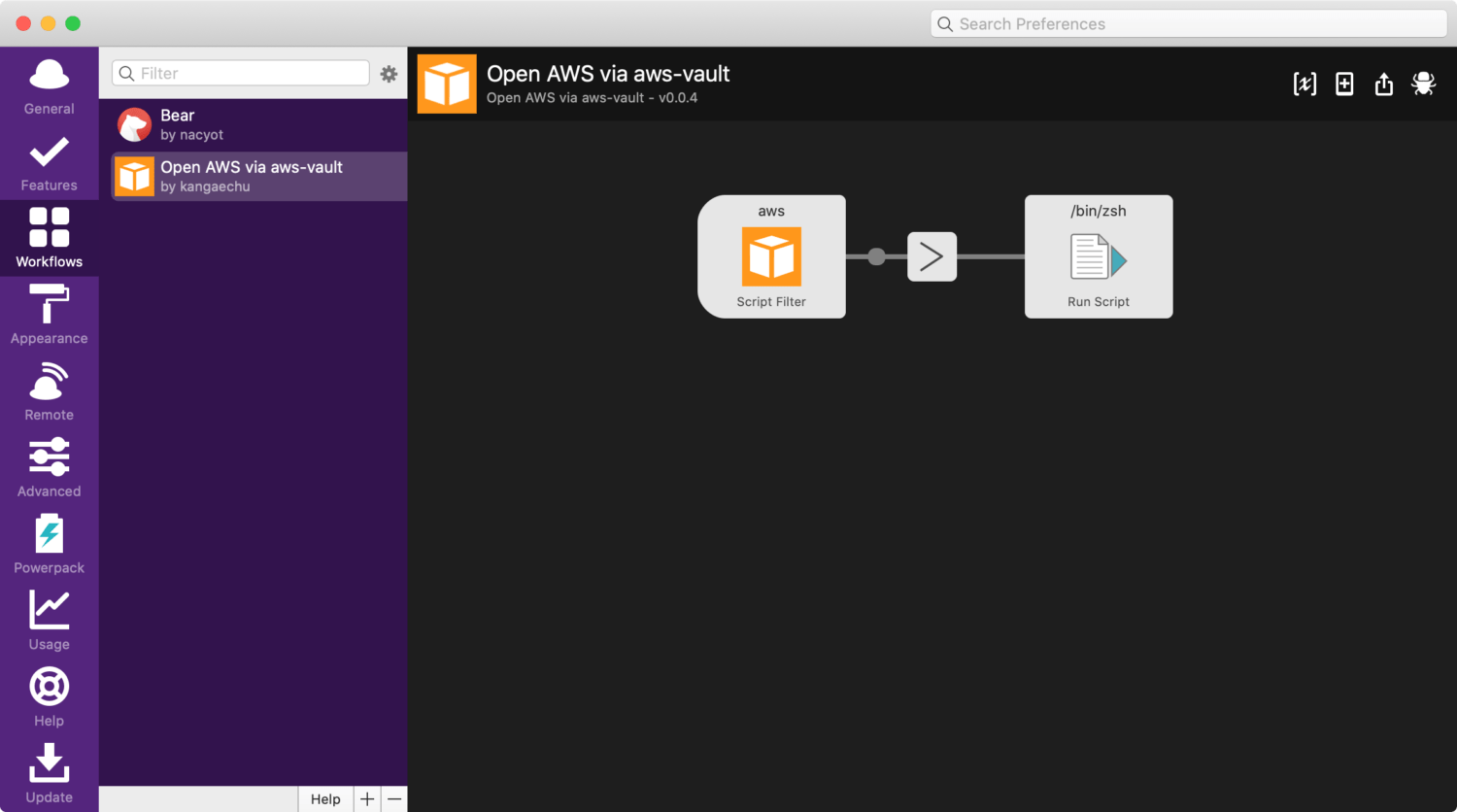Click the workflow title in the header
This screenshot has width=1457, height=812.
[608, 74]
